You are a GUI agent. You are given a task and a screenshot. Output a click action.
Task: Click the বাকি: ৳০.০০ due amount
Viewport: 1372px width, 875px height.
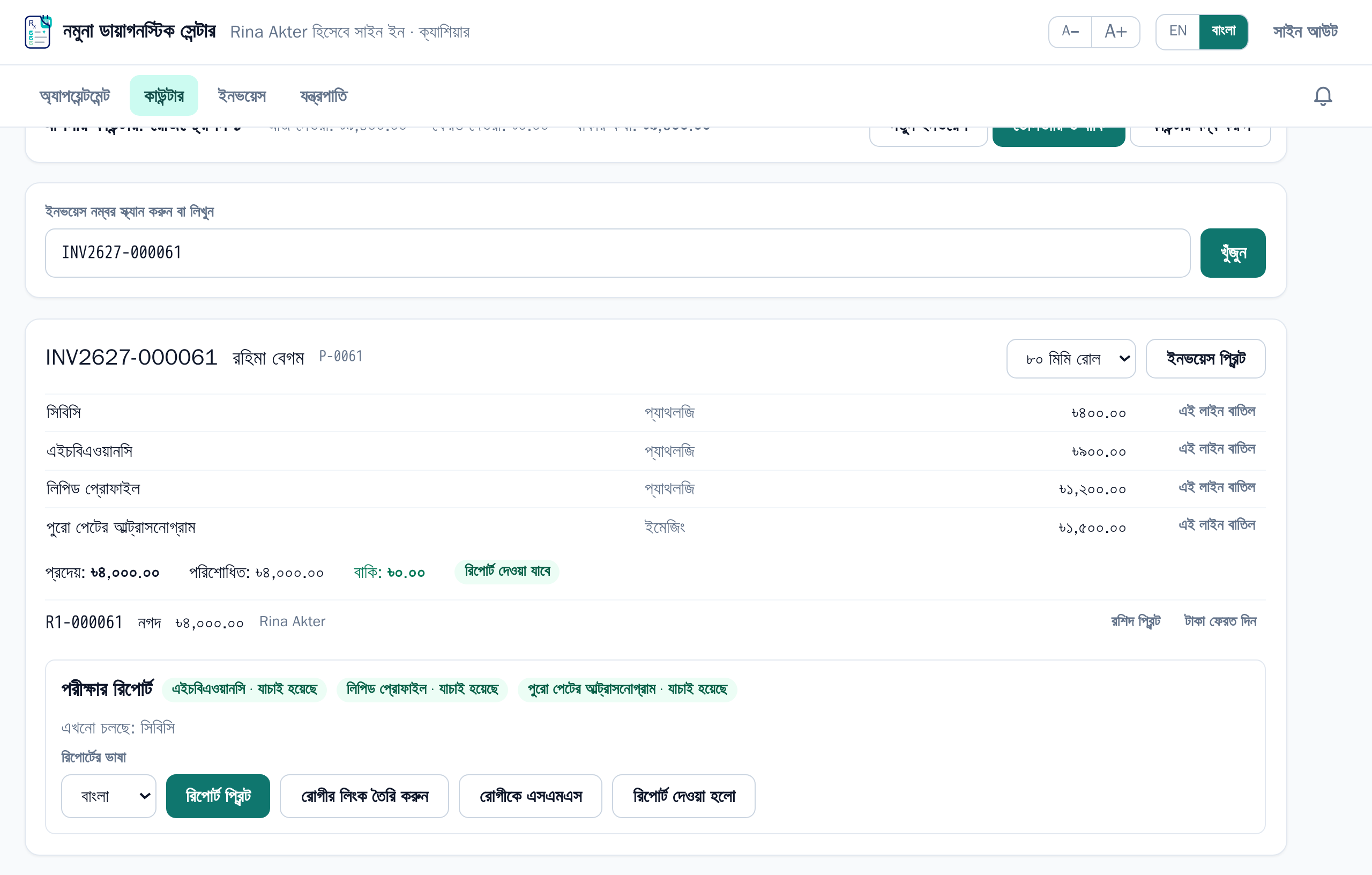point(390,572)
